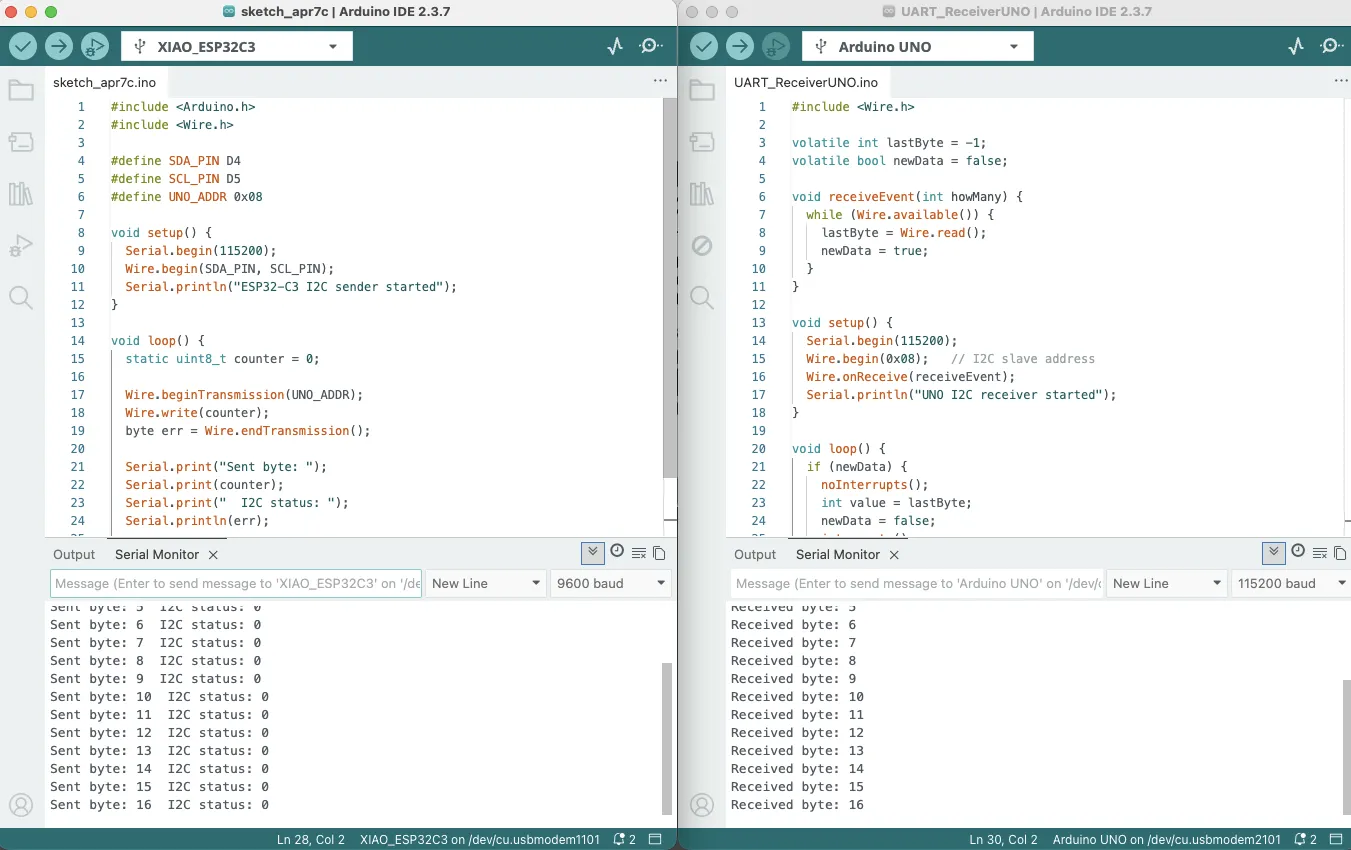This screenshot has height=850, width=1351.
Task: Click code line '#define UNO_ADDR 0x08'
Action: pos(186,197)
